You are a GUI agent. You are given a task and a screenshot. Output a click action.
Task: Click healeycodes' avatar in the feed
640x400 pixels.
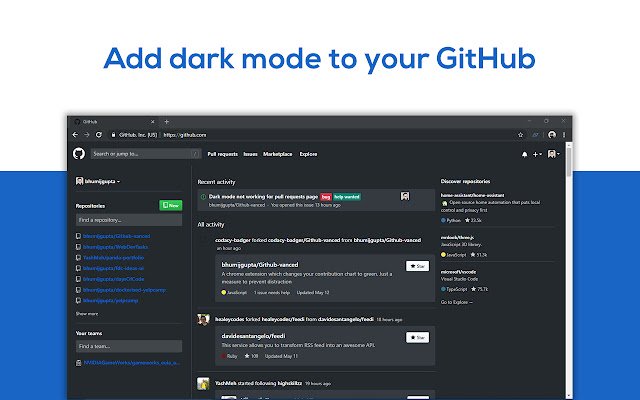tap(203, 319)
